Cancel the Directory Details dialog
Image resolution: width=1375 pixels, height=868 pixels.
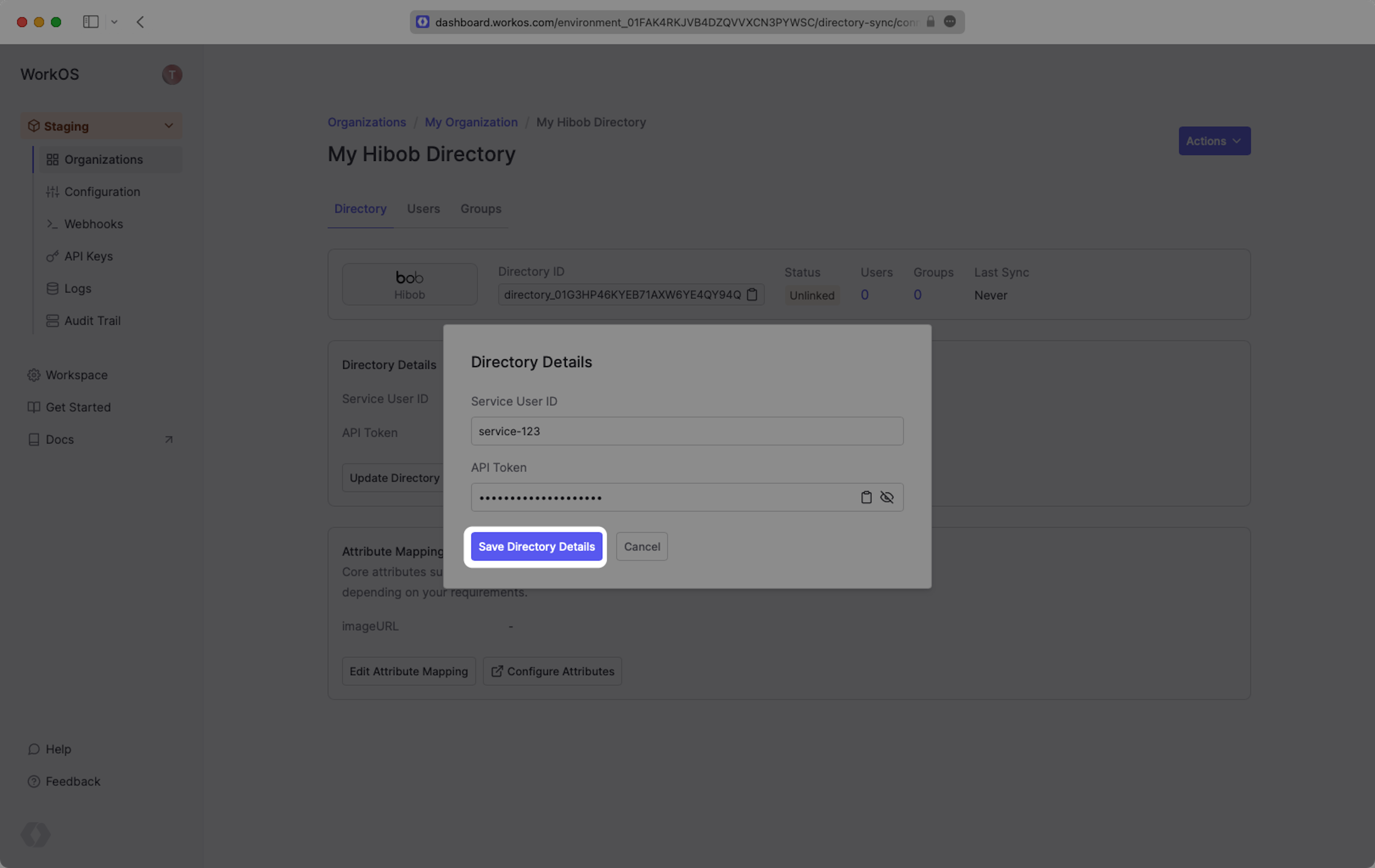click(x=641, y=547)
